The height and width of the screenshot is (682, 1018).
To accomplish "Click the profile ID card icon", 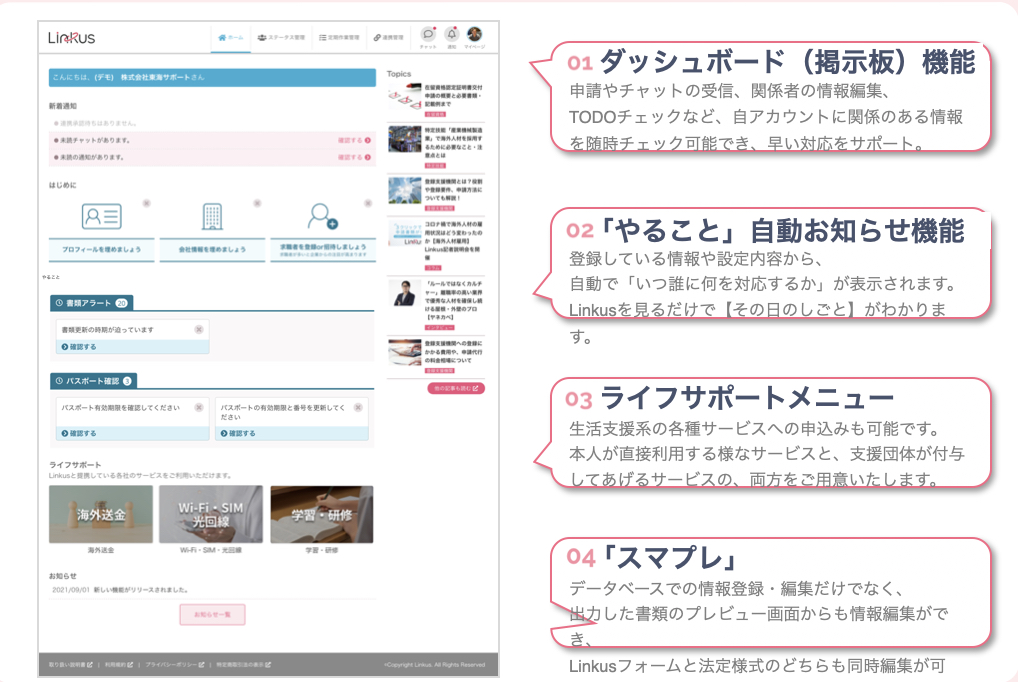I will (102, 216).
